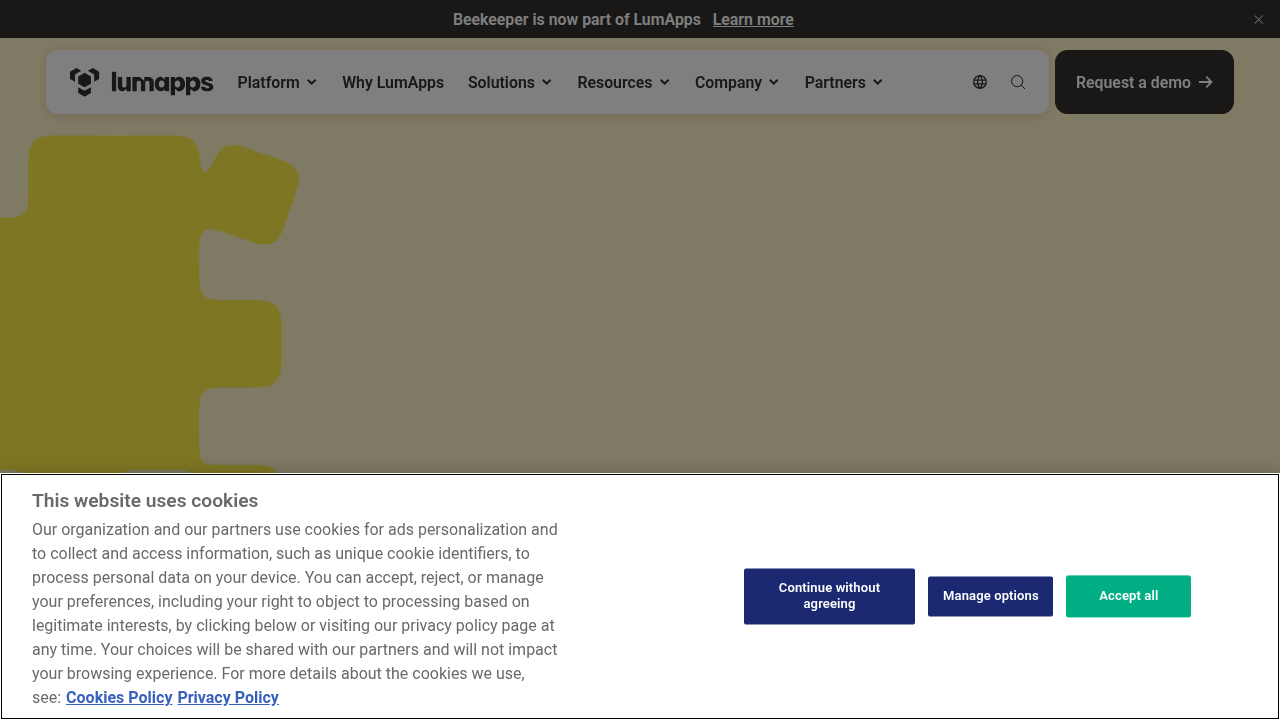Choose Continue without agreeing

tap(829, 596)
